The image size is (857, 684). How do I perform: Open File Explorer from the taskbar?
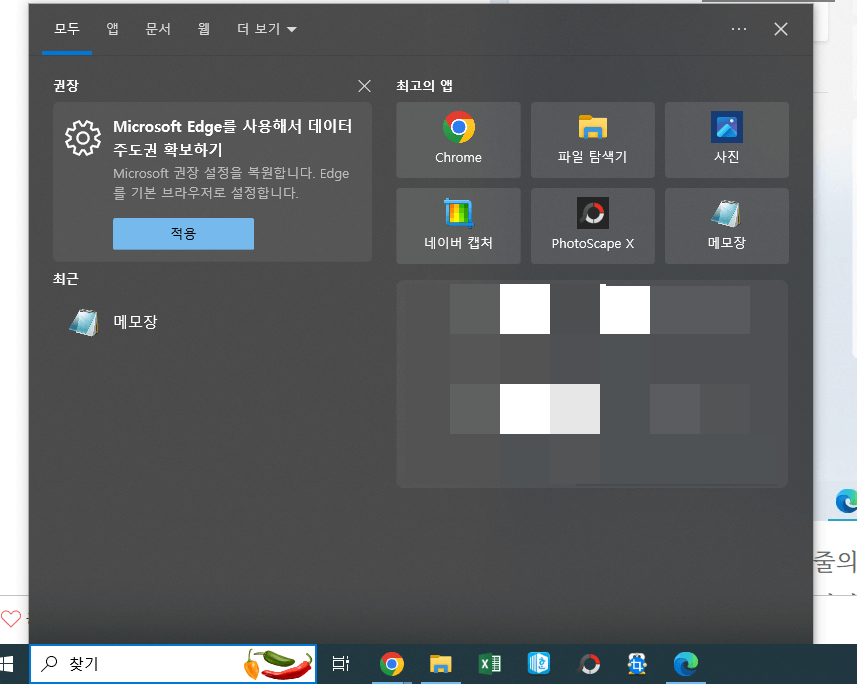click(x=441, y=664)
